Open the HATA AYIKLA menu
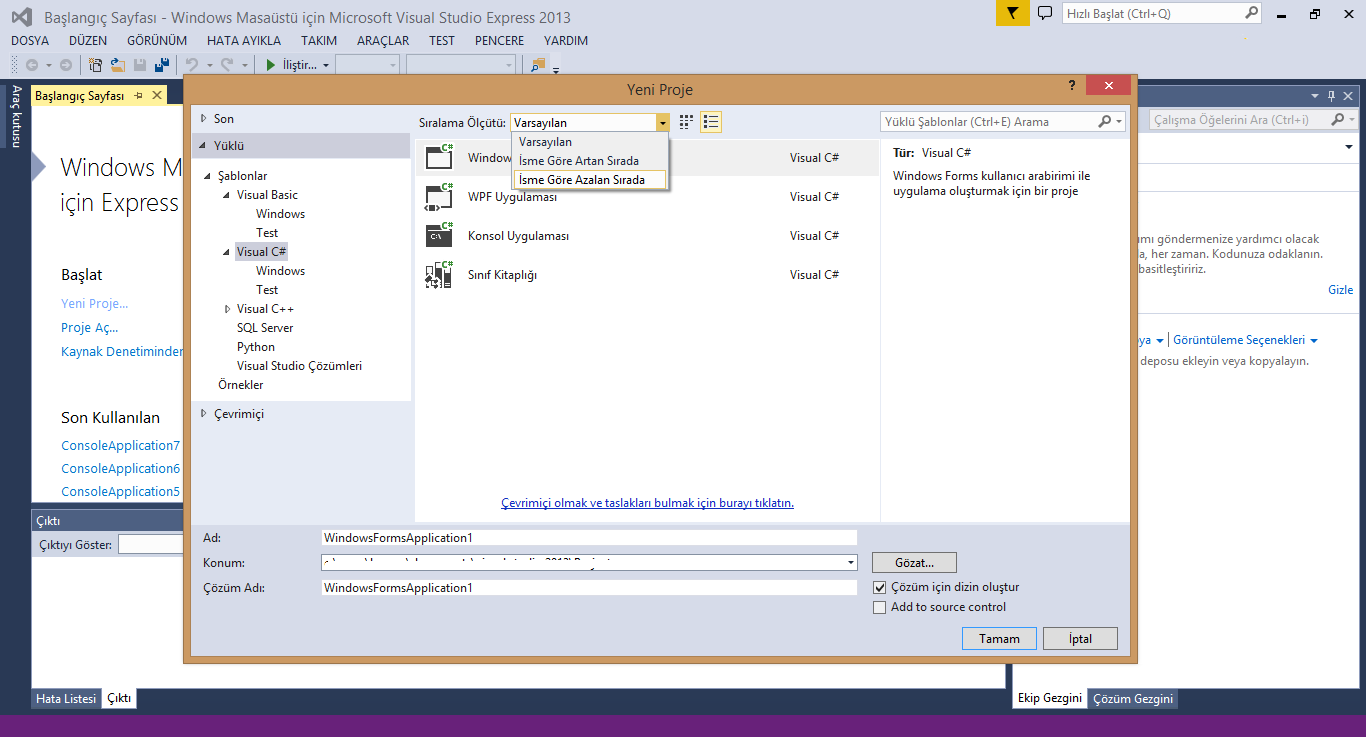Screen dimensions: 1366x737 244,41
